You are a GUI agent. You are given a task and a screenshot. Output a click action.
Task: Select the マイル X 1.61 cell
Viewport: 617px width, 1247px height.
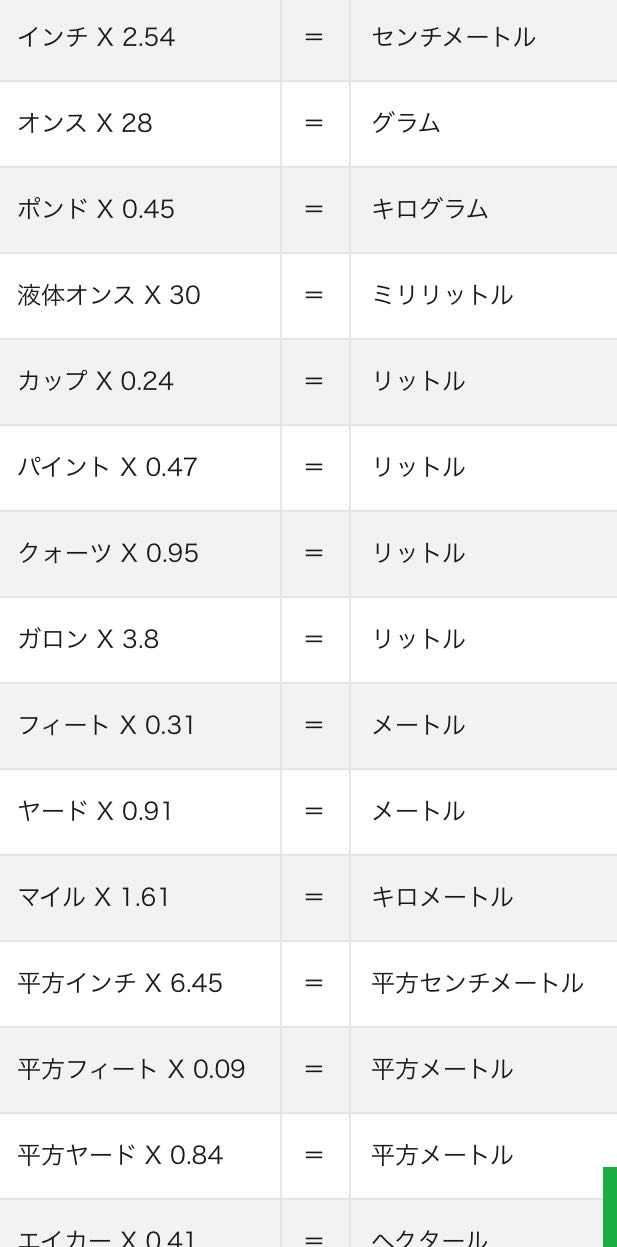pos(140,898)
